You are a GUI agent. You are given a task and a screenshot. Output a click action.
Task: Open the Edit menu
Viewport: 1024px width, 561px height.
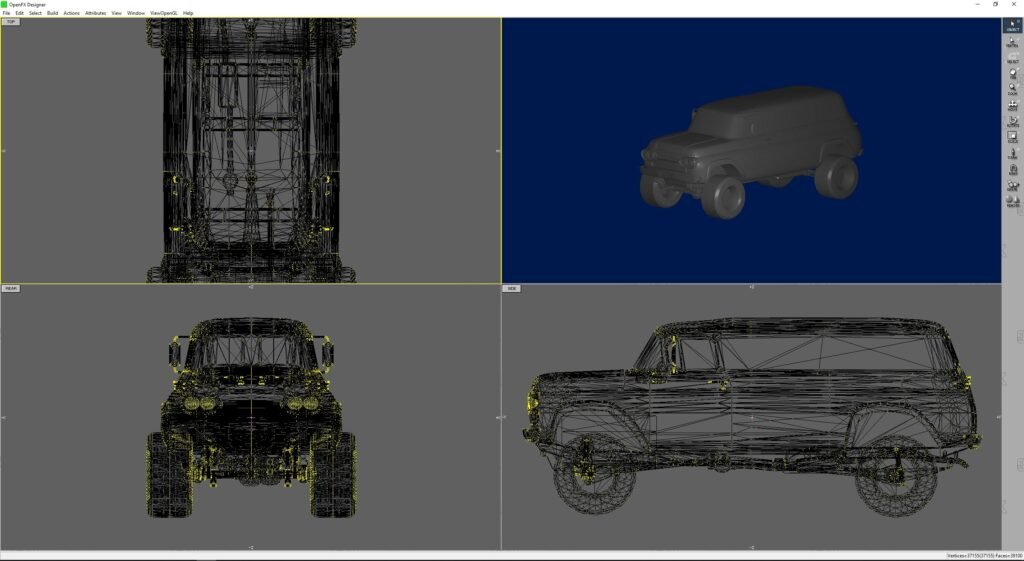point(19,13)
